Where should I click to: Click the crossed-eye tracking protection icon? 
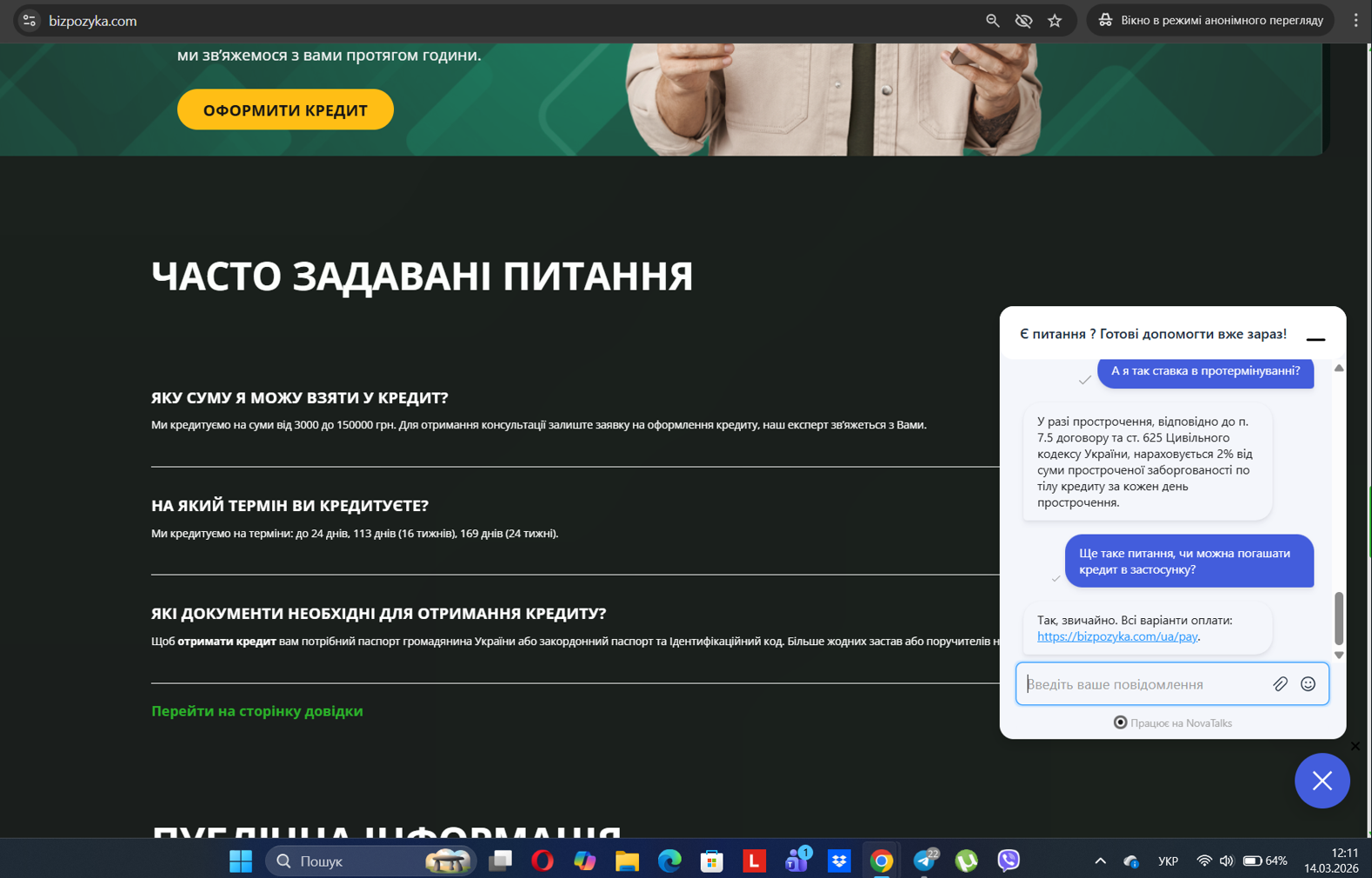click(x=1023, y=21)
